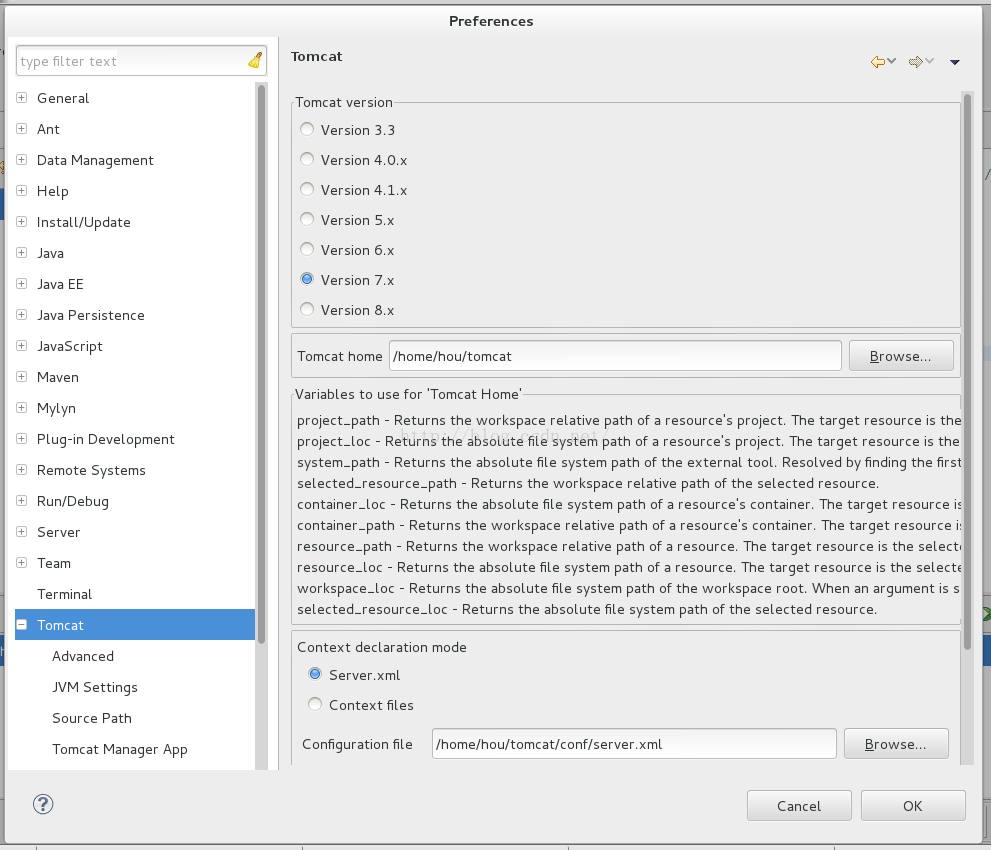This screenshot has height=850, width=991.
Task: Expand the Server node
Action: [21, 531]
